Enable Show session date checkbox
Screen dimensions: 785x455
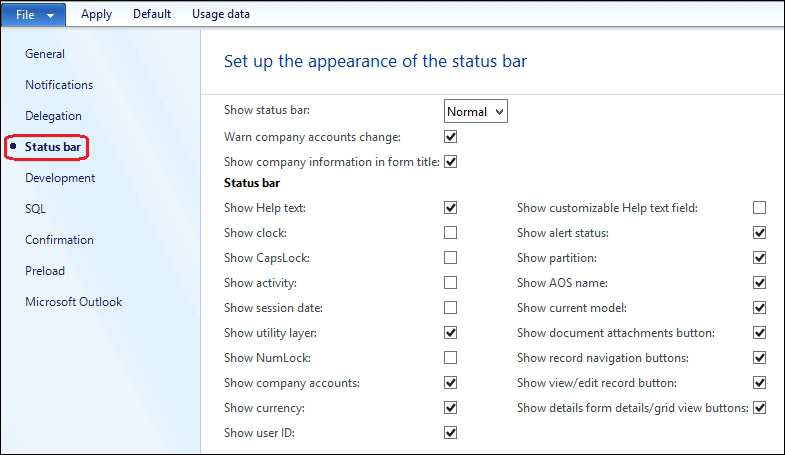(451, 308)
